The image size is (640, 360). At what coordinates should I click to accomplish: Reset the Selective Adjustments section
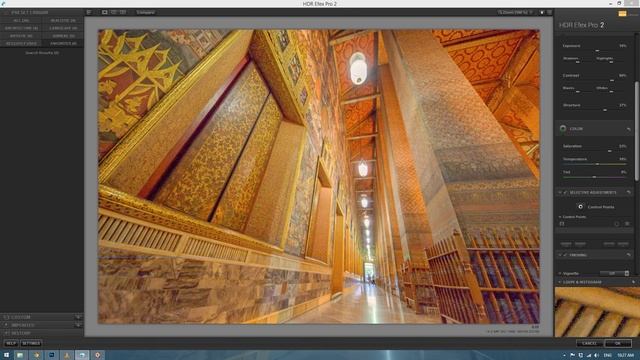click(629, 192)
